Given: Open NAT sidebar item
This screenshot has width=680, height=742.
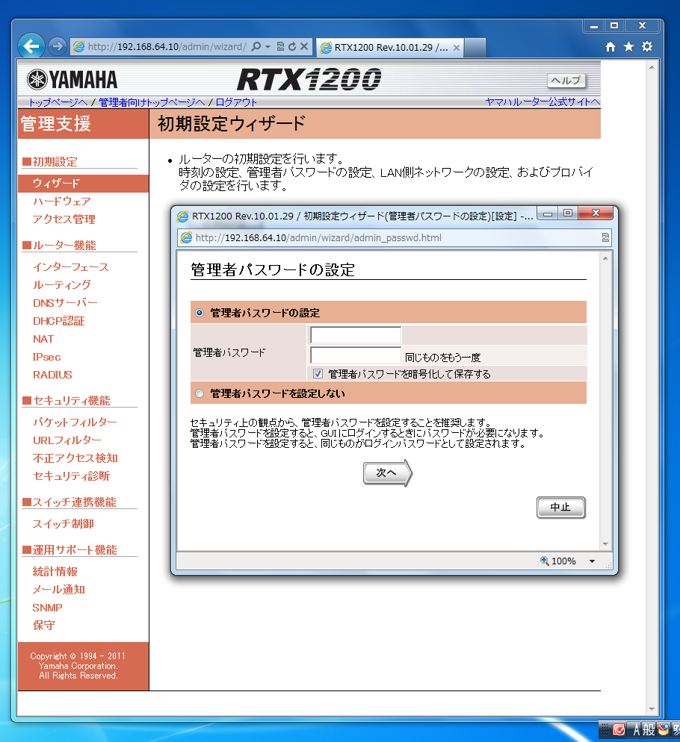Looking at the screenshot, I should (x=43, y=339).
